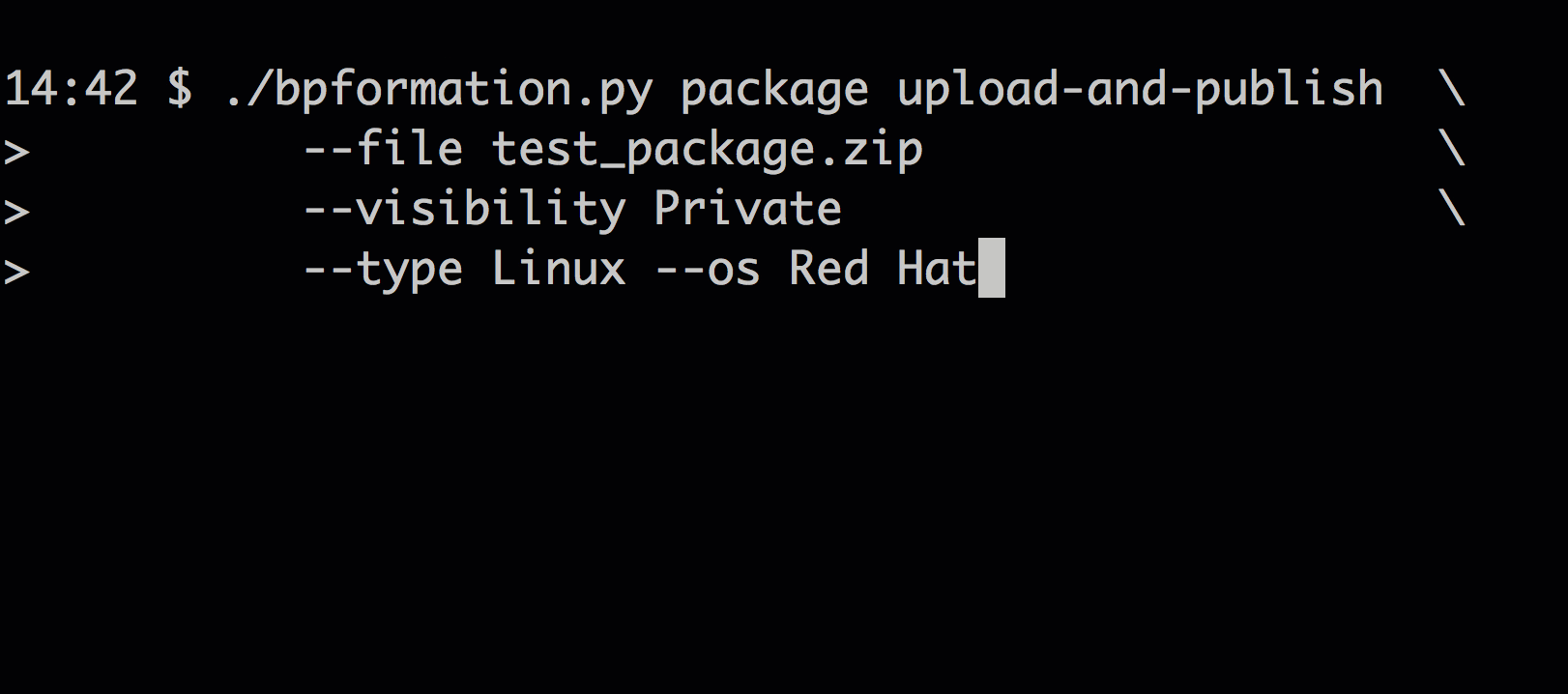Viewport: 1568px width, 694px height.
Task: Click the --file option text
Action: 384,150
